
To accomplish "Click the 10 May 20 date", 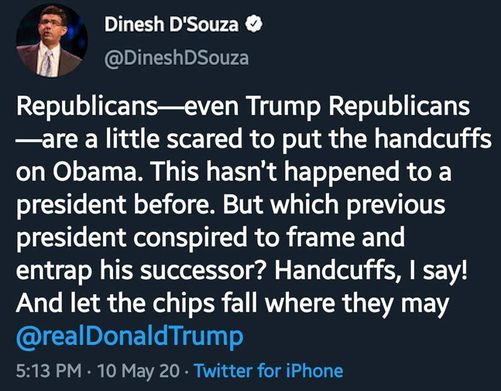I will [138, 371].
